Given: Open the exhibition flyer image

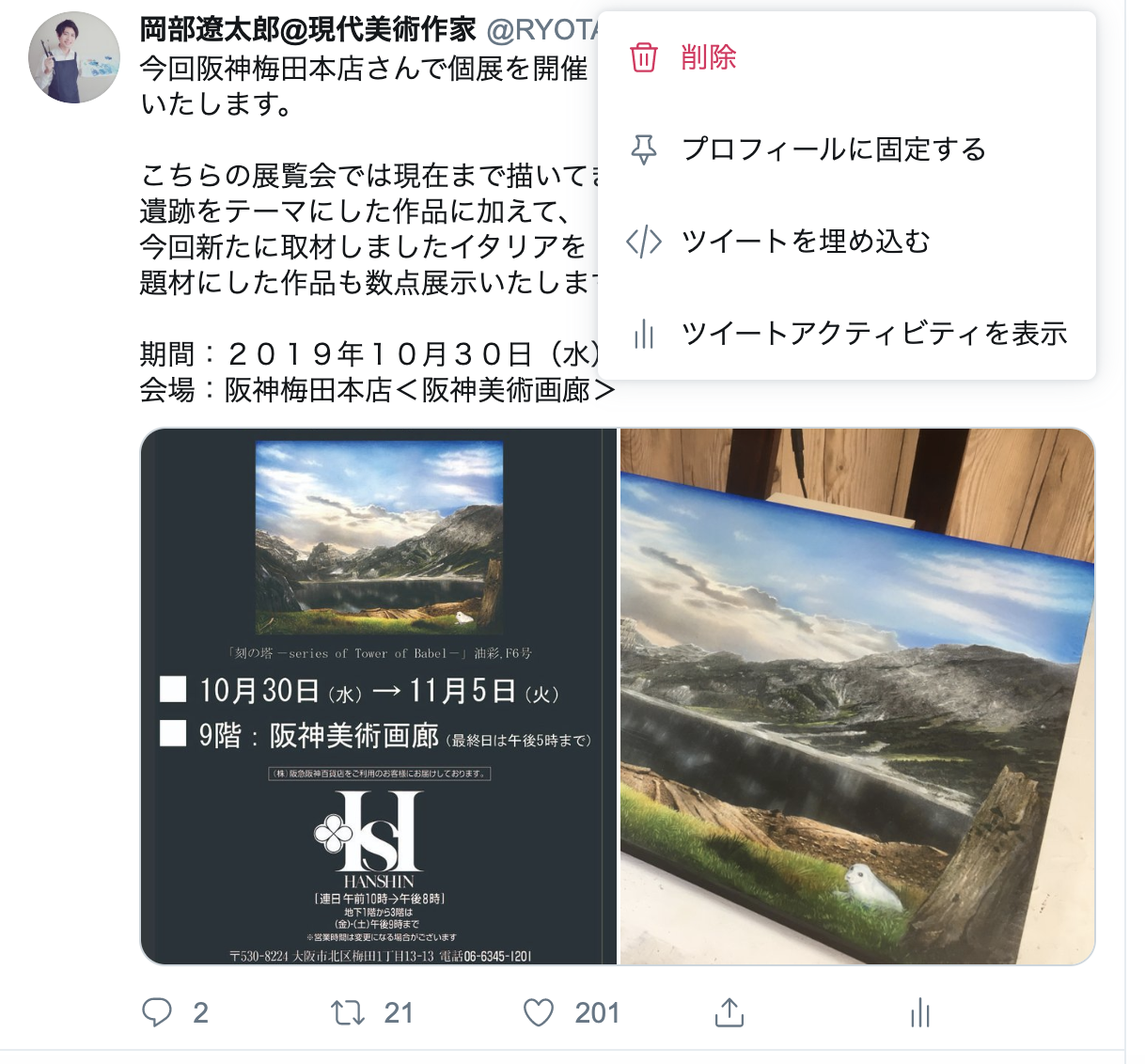Looking at the screenshot, I should pyautogui.click(x=379, y=696).
